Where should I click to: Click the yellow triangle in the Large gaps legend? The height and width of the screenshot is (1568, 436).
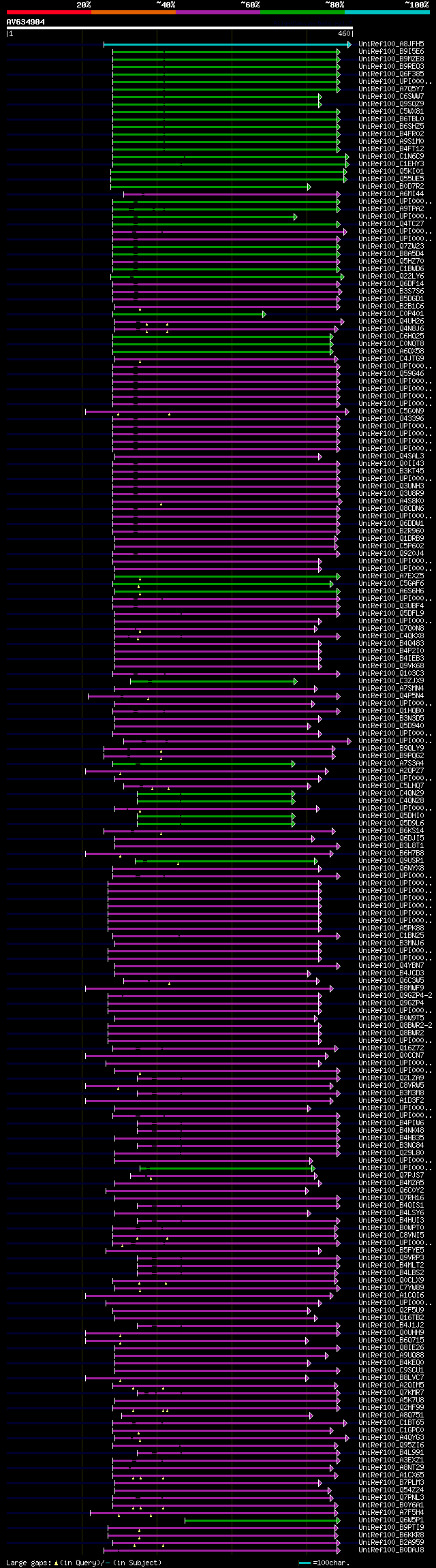point(56,1563)
